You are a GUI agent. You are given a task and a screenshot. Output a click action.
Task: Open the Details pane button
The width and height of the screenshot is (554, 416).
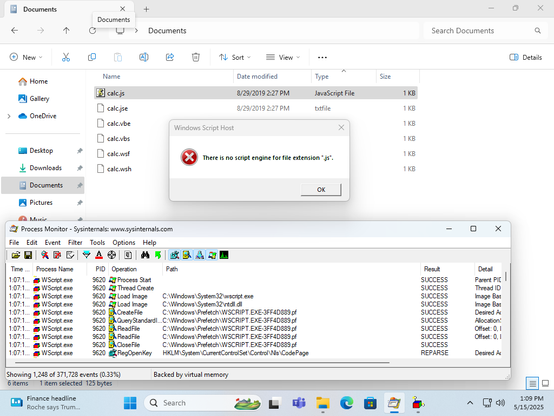coord(526,57)
